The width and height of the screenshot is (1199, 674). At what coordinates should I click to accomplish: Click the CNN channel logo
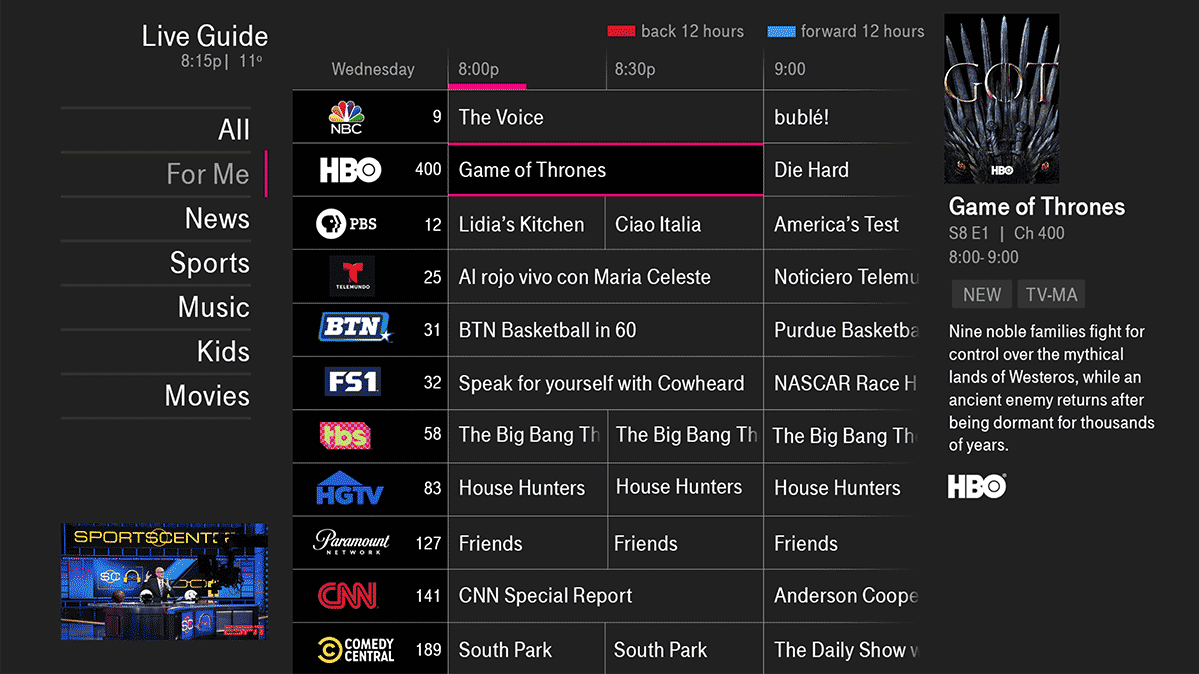click(x=347, y=596)
